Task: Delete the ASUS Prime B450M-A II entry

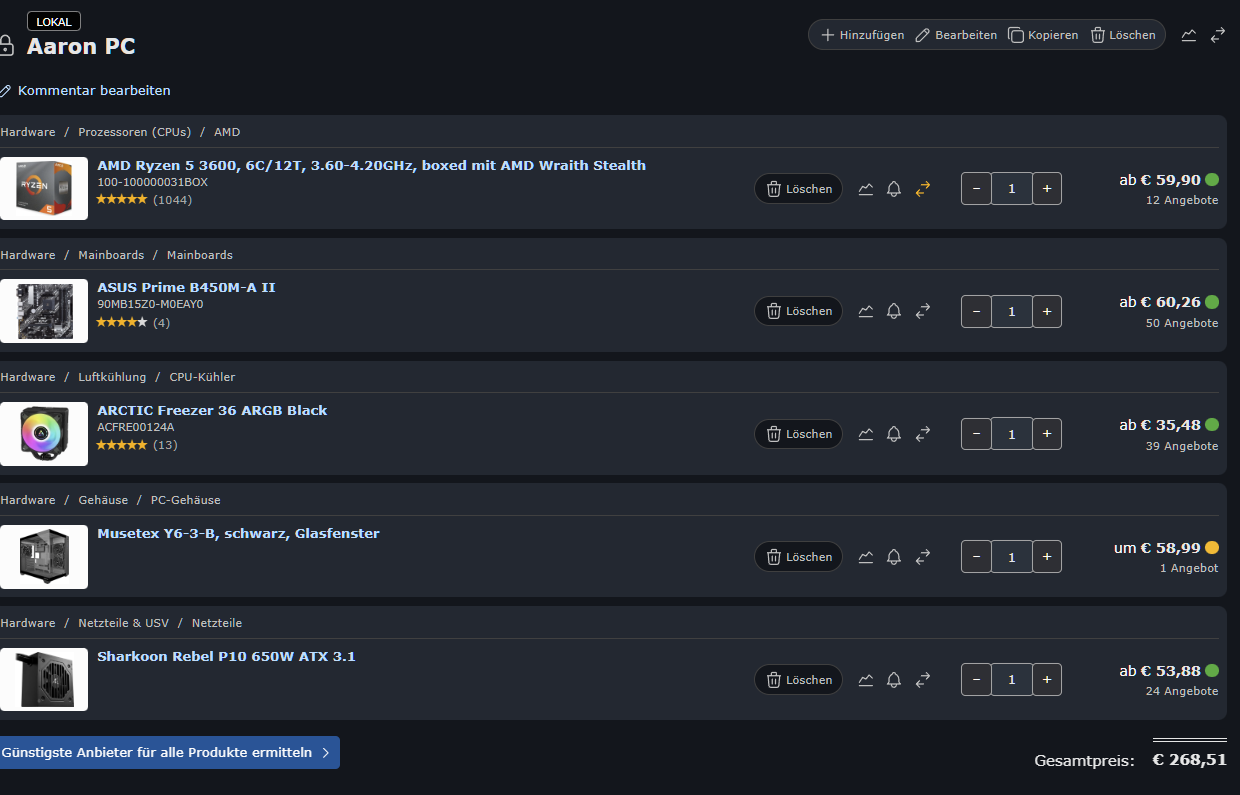Action: (x=798, y=311)
